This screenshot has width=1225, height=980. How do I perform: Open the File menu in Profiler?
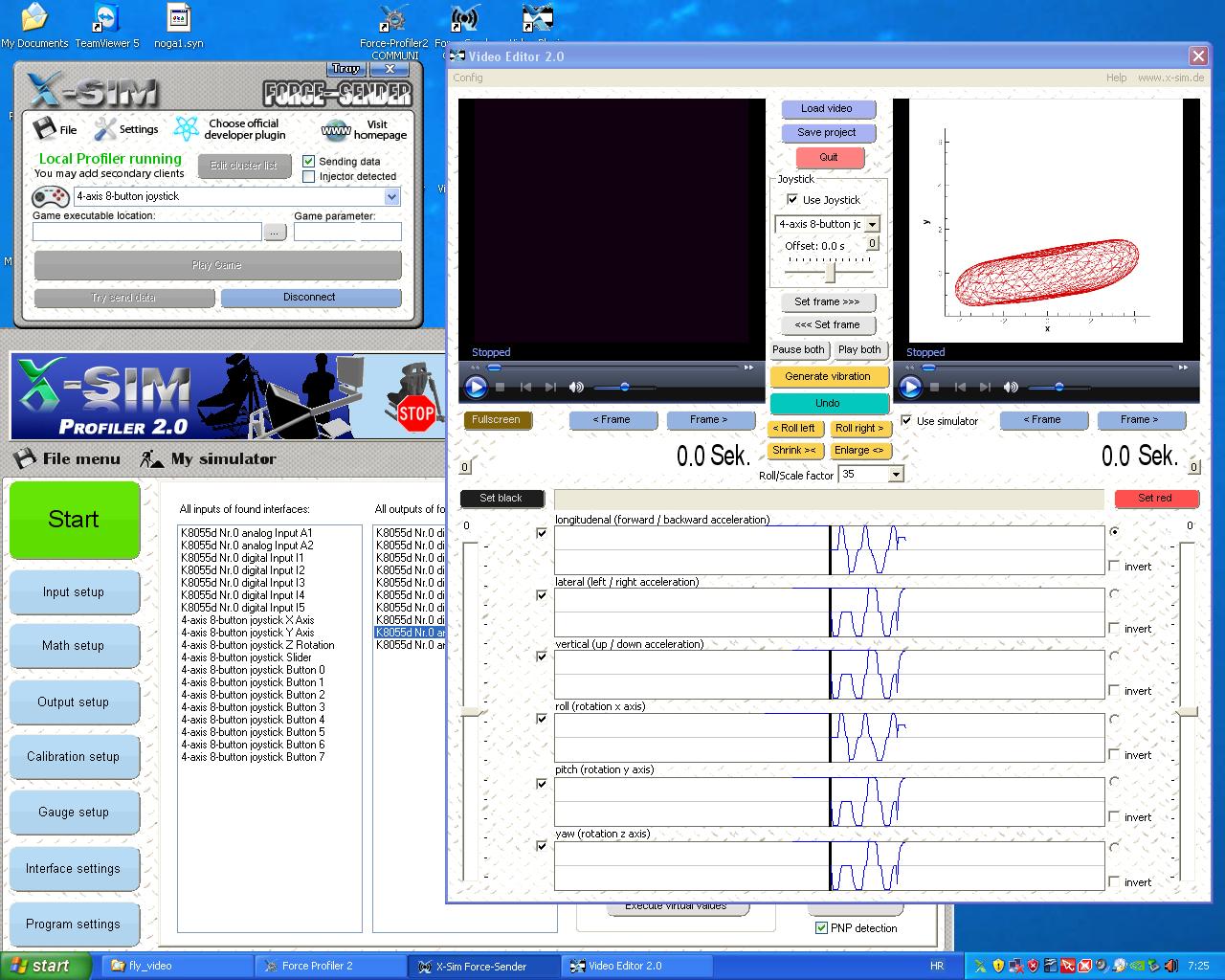(81, 458)
